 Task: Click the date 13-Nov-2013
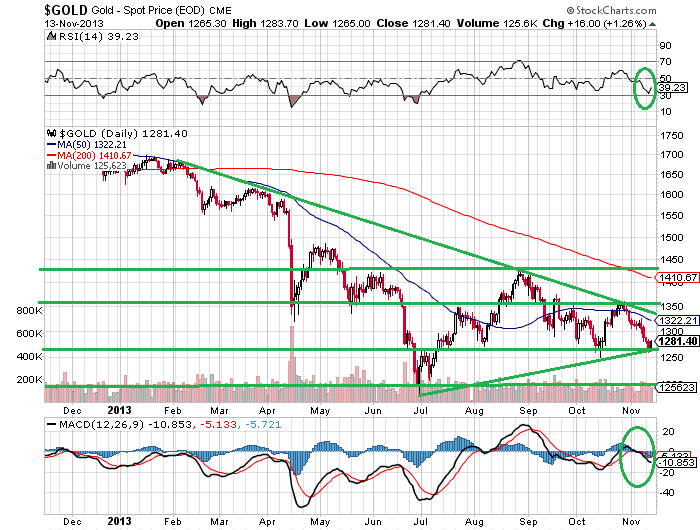point(74,24)
